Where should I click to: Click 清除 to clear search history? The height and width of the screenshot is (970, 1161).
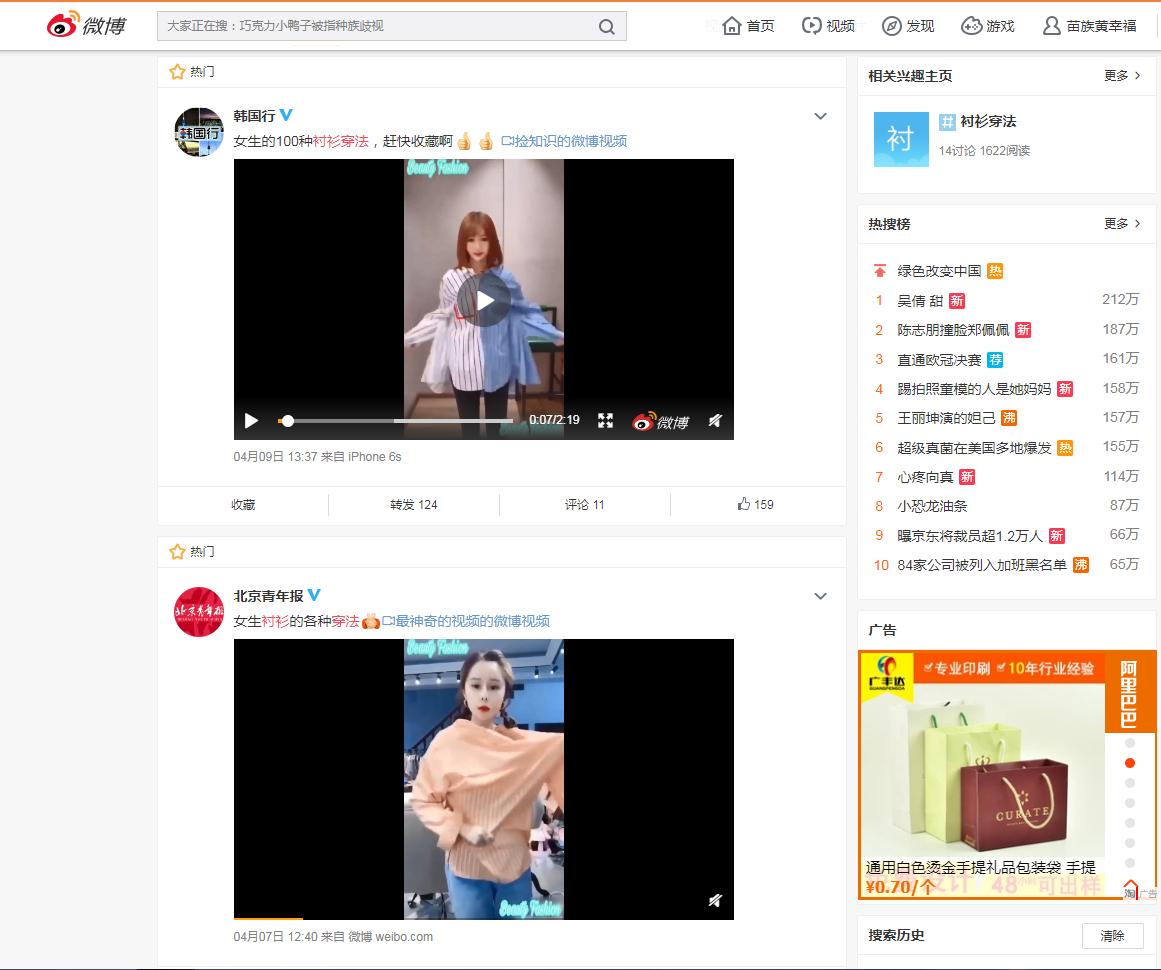click(1113, 936)
